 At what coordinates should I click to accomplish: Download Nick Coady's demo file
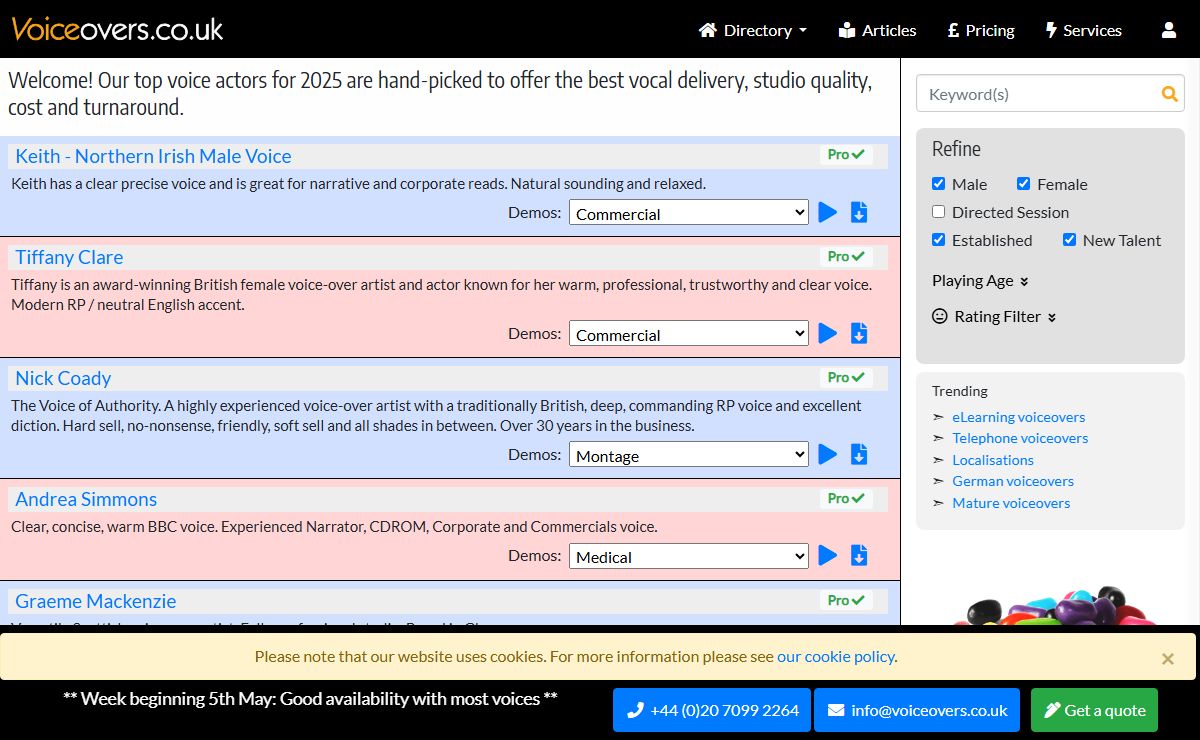pos(859,454)
